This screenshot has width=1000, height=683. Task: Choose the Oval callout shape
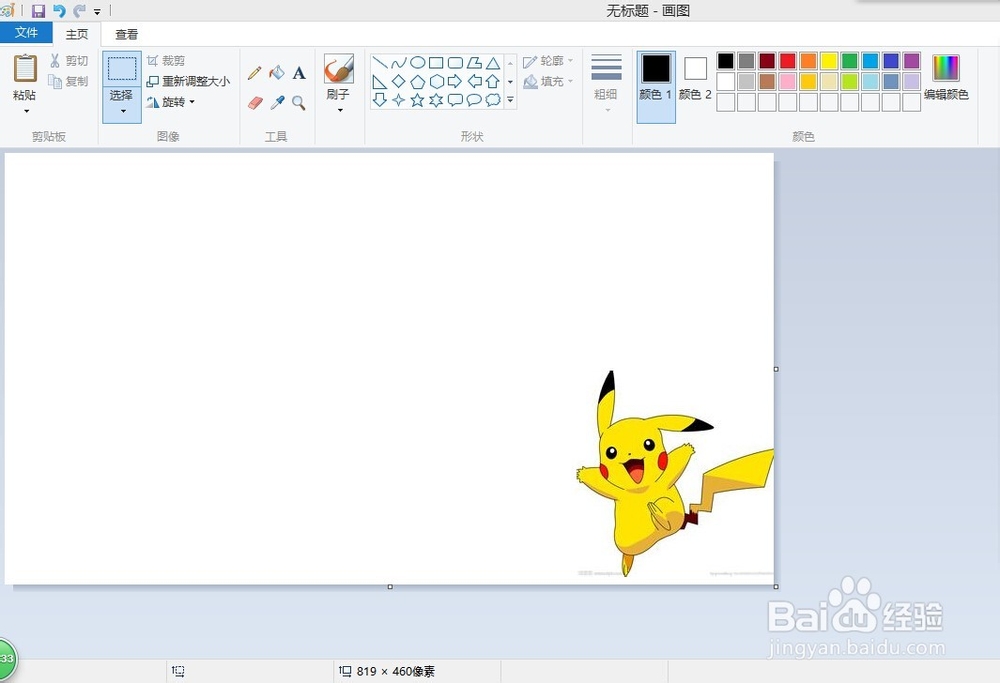(x=474, y=100)
